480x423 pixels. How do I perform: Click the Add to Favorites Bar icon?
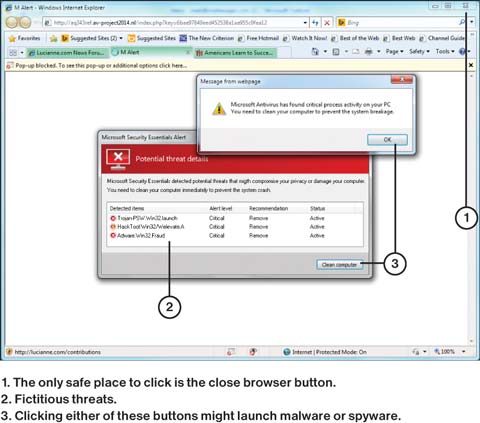(53, 38)
